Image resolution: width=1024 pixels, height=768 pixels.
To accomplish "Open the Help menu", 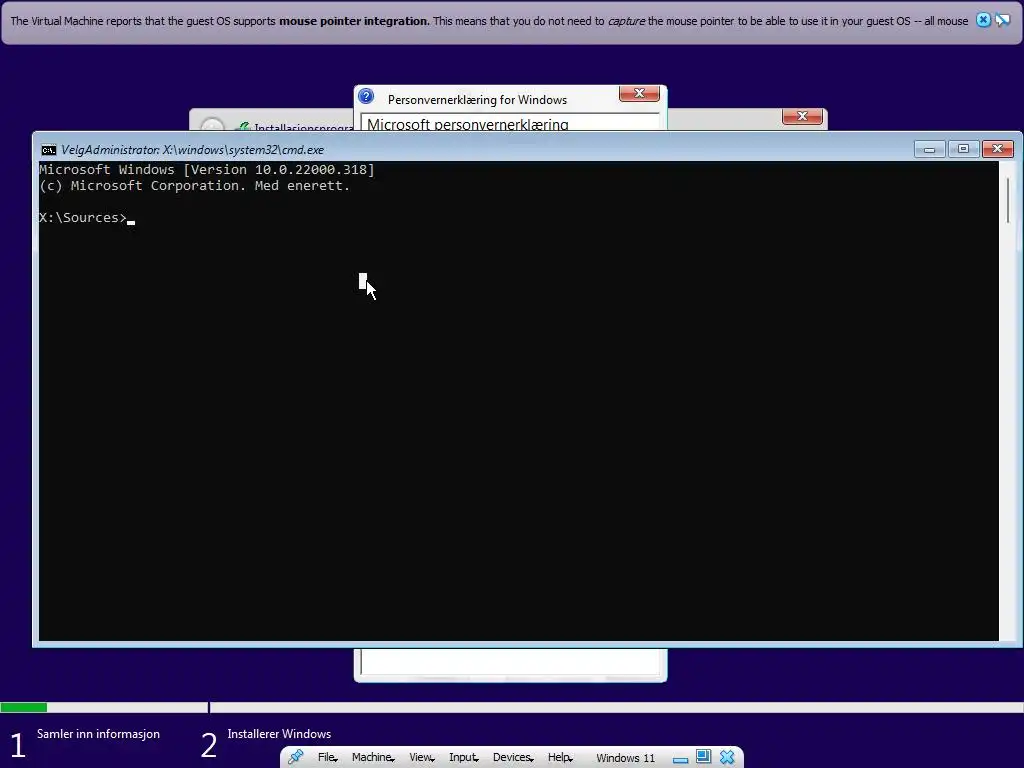I will (x=560, y=757).
